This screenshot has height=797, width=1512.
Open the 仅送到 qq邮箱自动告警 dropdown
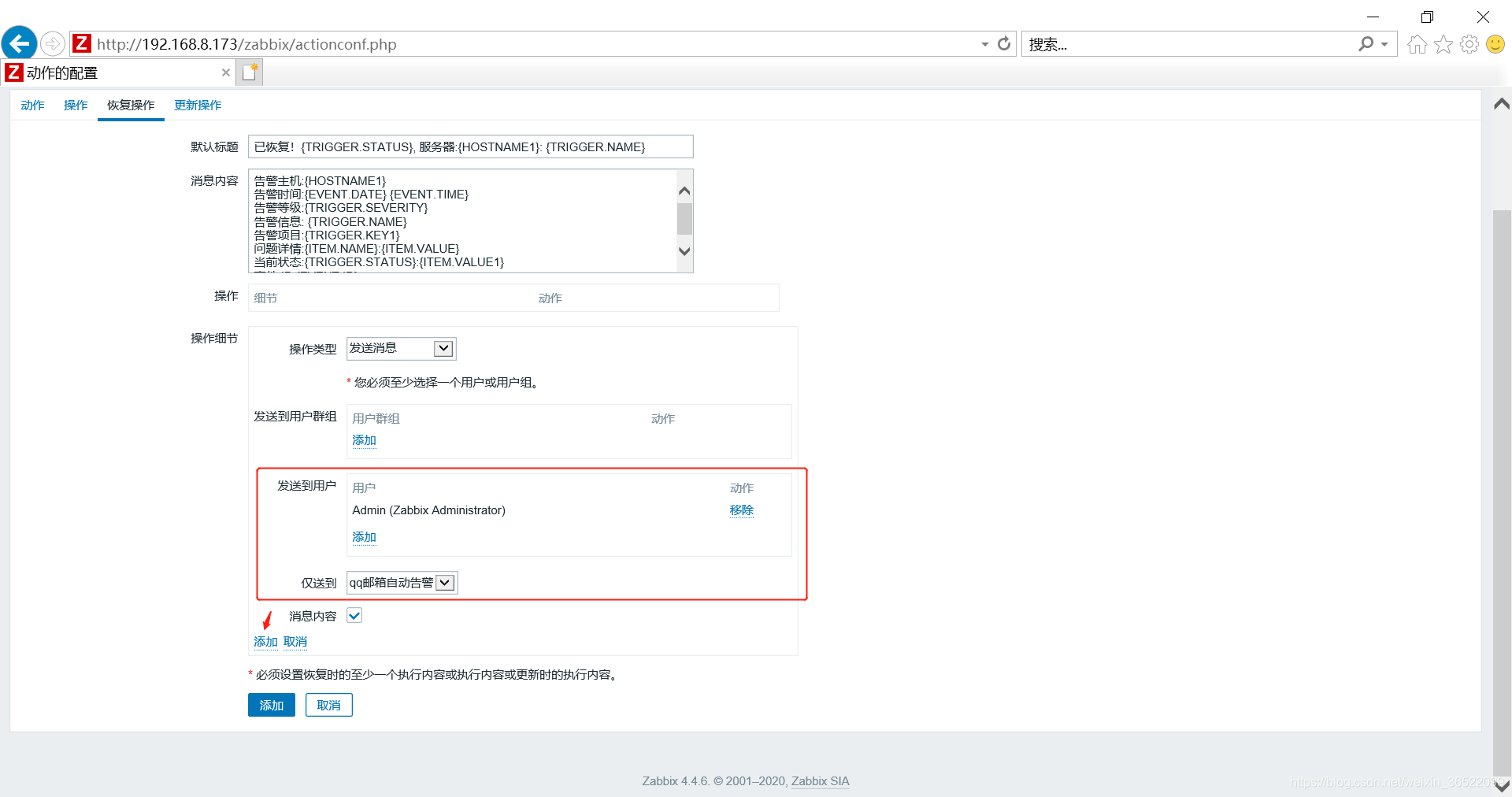point(402,583)
